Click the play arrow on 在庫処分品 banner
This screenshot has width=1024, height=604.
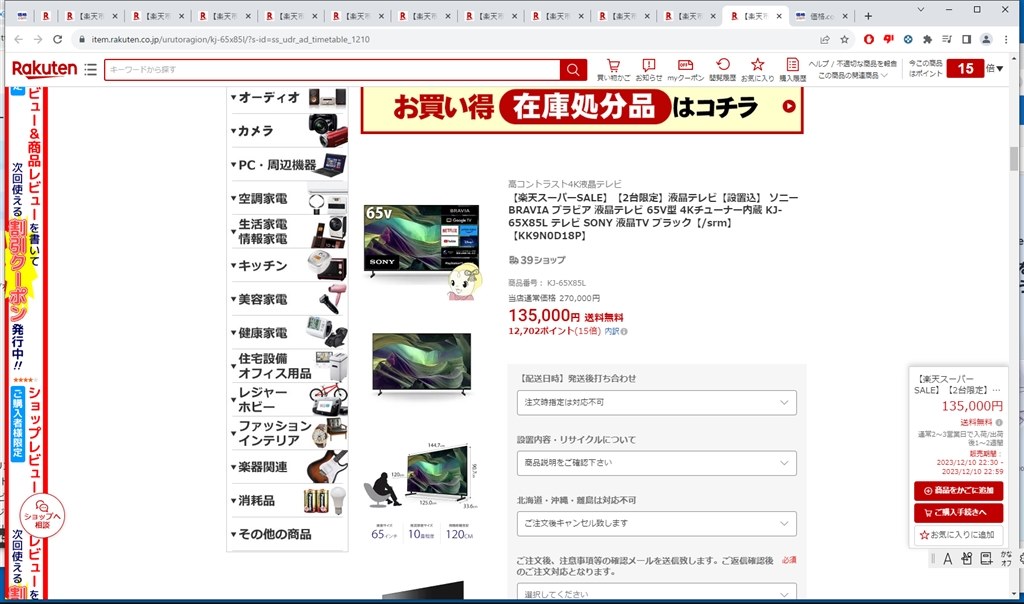click(x=789, y=106)
